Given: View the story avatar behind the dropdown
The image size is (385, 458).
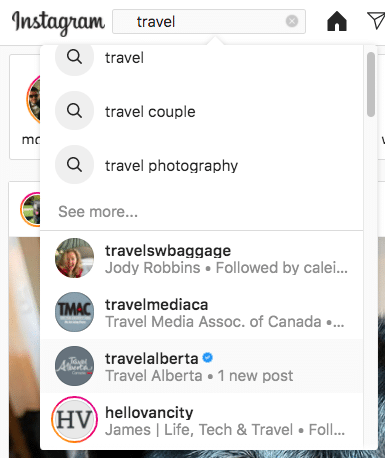Looking at the screenshot, I should (33, 99).
